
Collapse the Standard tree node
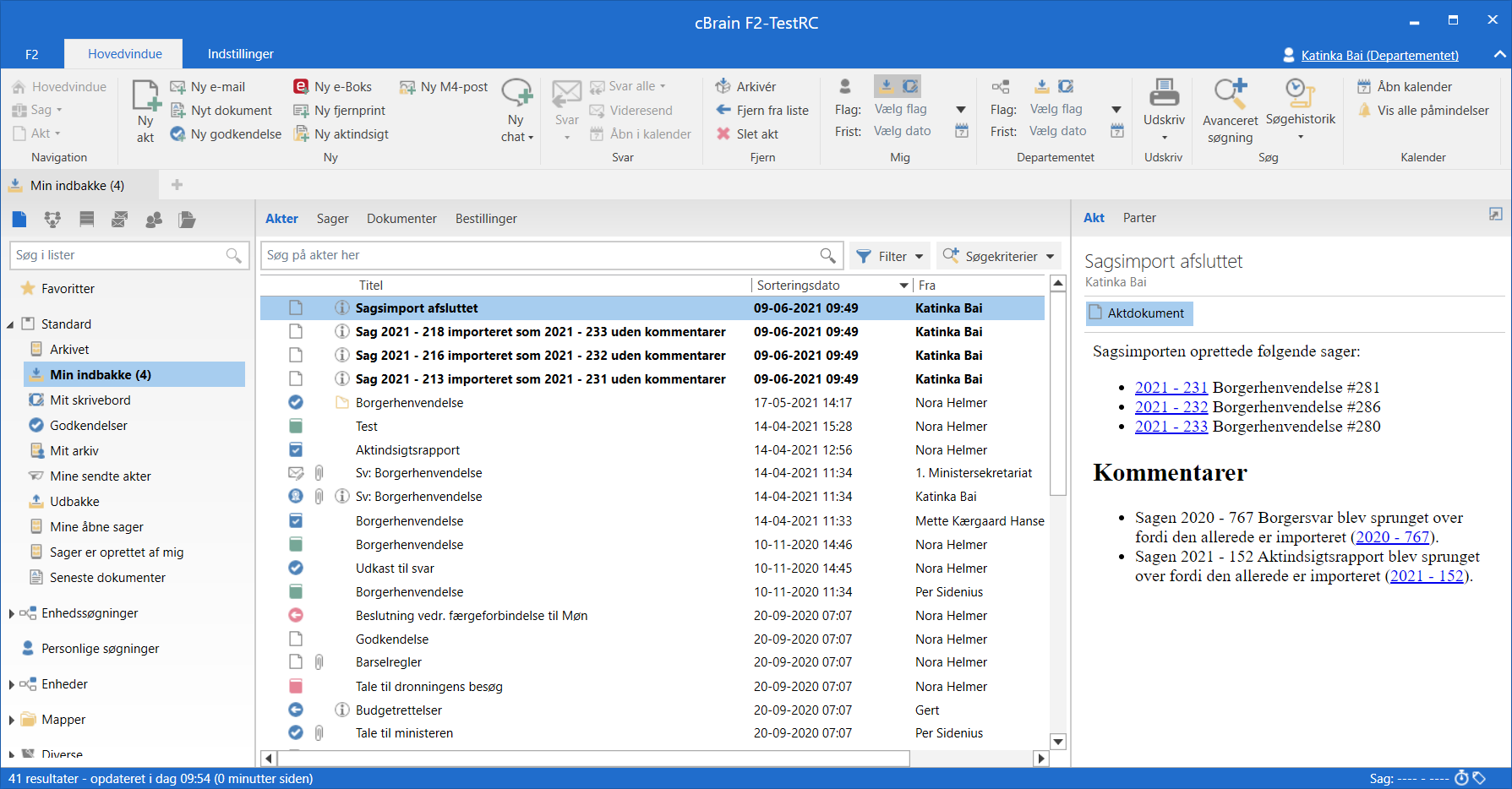pyautogui.click(x=11, y=324)
